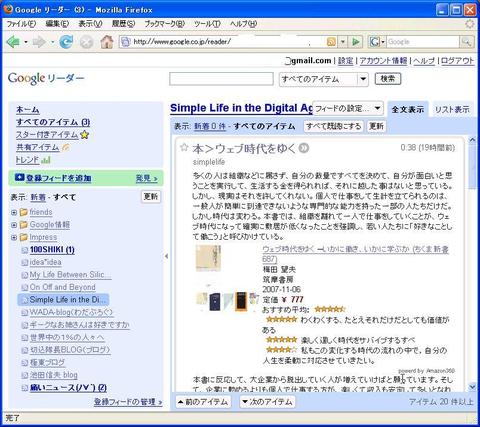Open the フィードの設定 dropdown
Screen dimensions: 480x427
point(348,108)
